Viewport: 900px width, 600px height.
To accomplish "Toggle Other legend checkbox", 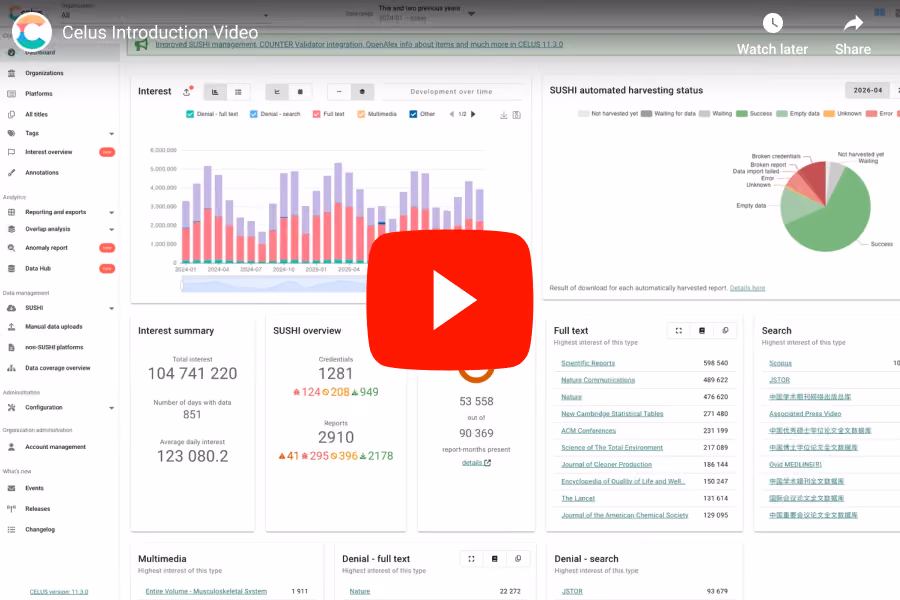I will [x=413, y=114].
